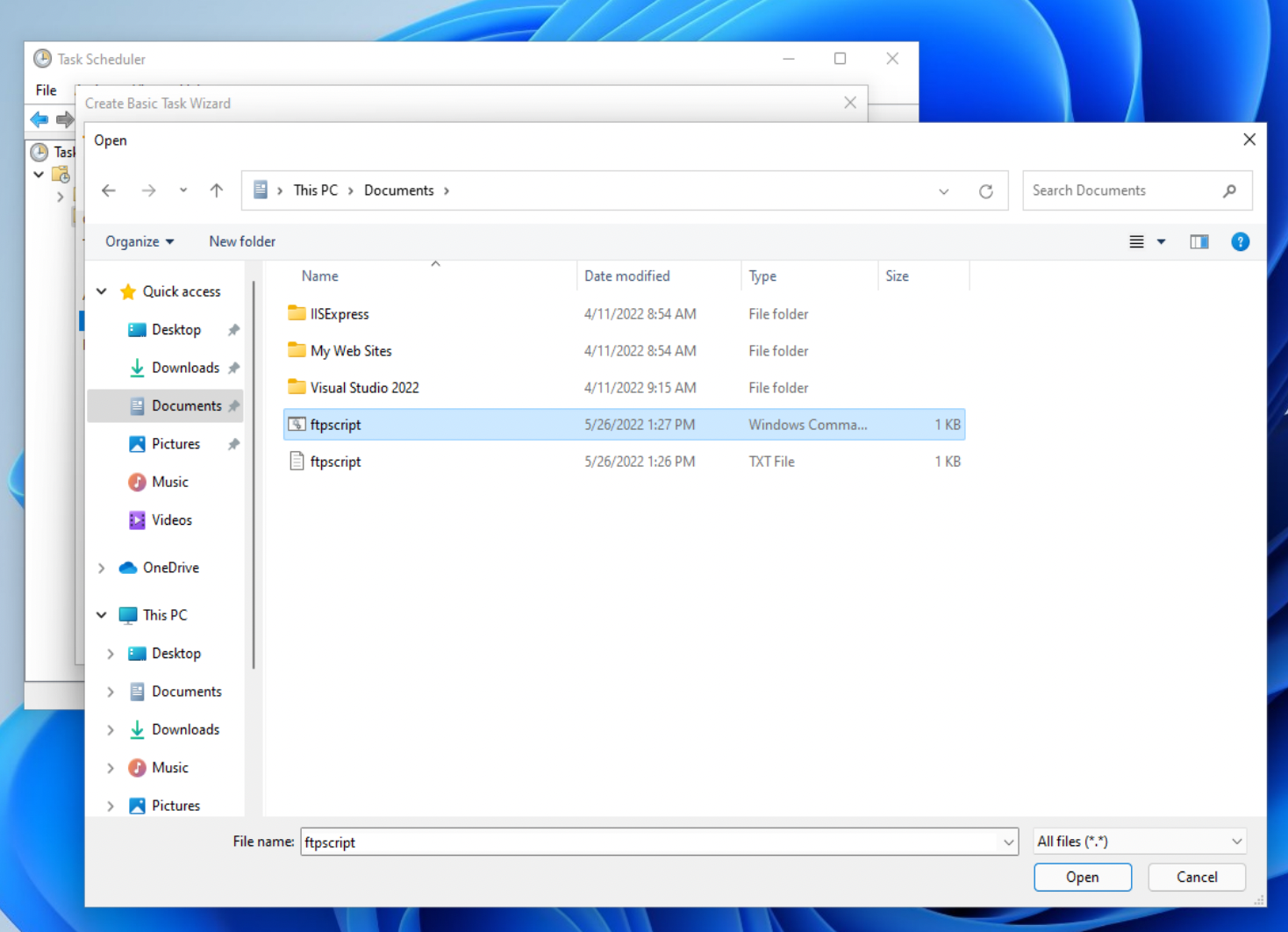Refresh the Documents folder listing

pos(985,191)
